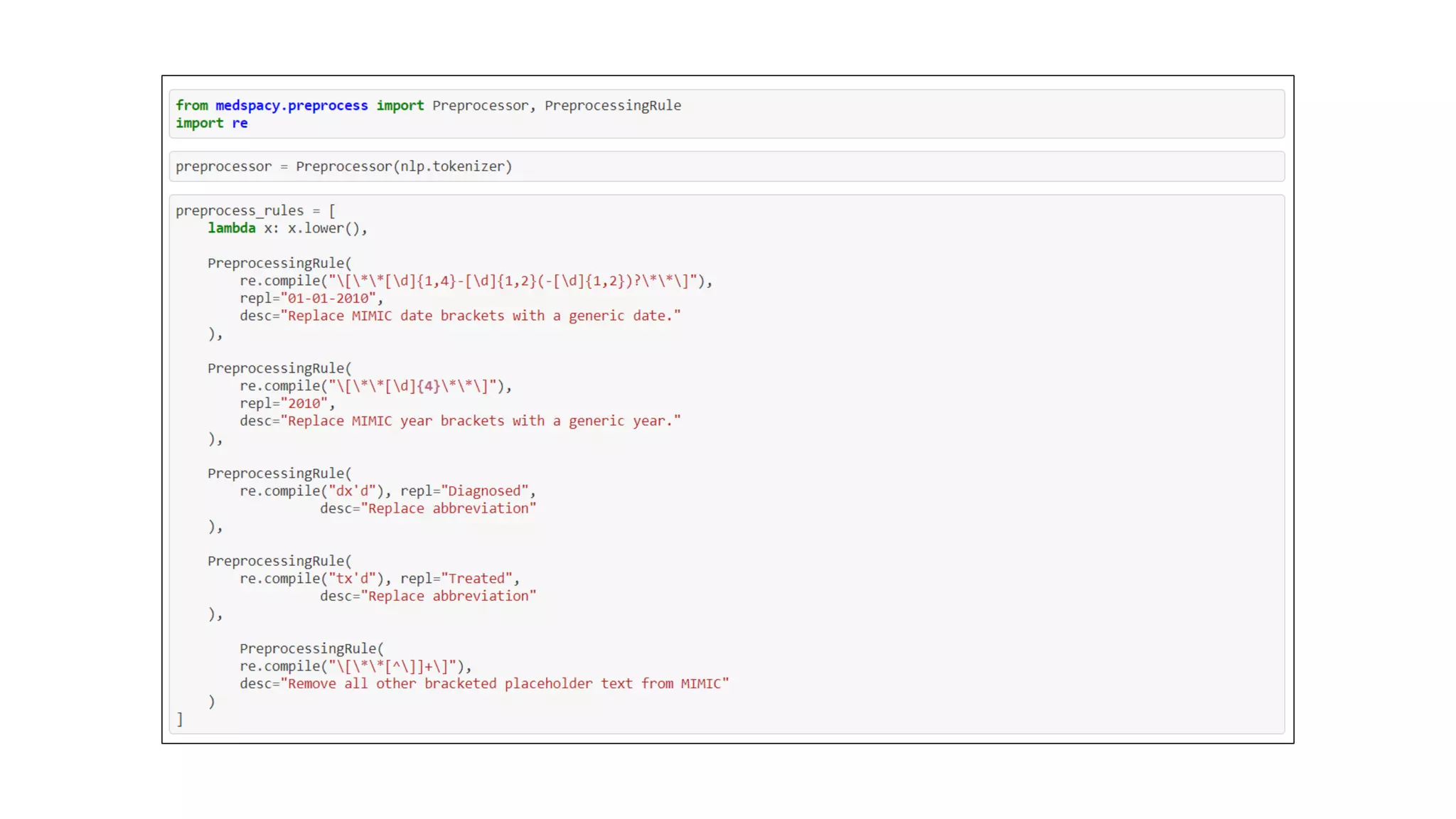This screenshot has width=1456, height=819.
Task: Click PreprocessingRule in the import statement
Action: pos(612,105)
